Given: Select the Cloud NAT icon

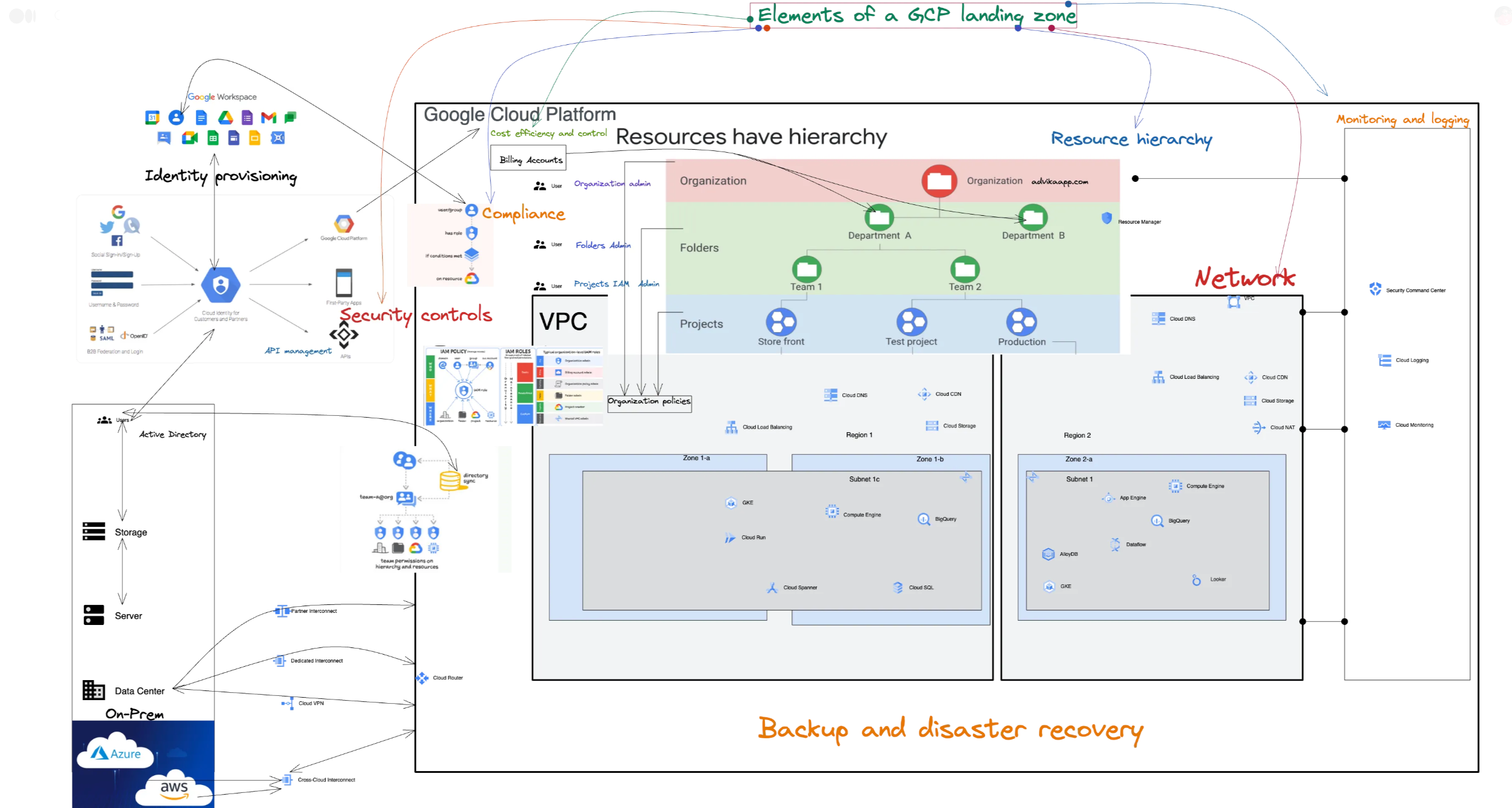Looking at the screenshot, I should [1258, 427].
